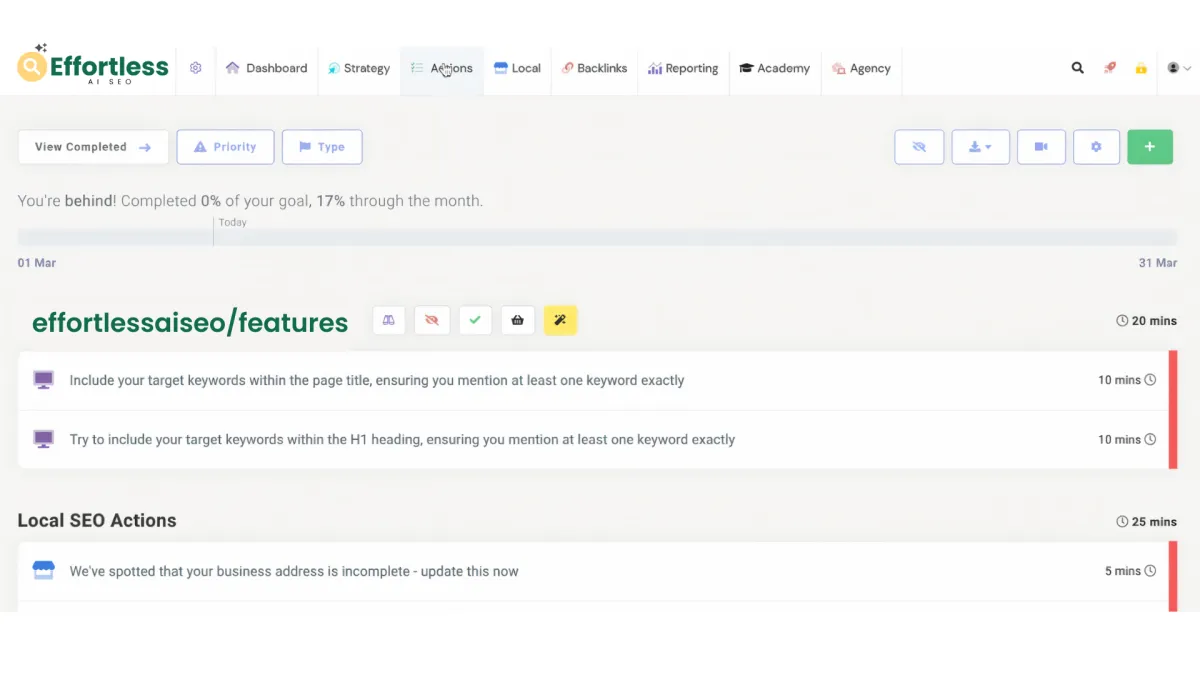The height and width of the screenshot is (675, 1200).
Task: Switch to the Local tab
Action: click(517, 68)
